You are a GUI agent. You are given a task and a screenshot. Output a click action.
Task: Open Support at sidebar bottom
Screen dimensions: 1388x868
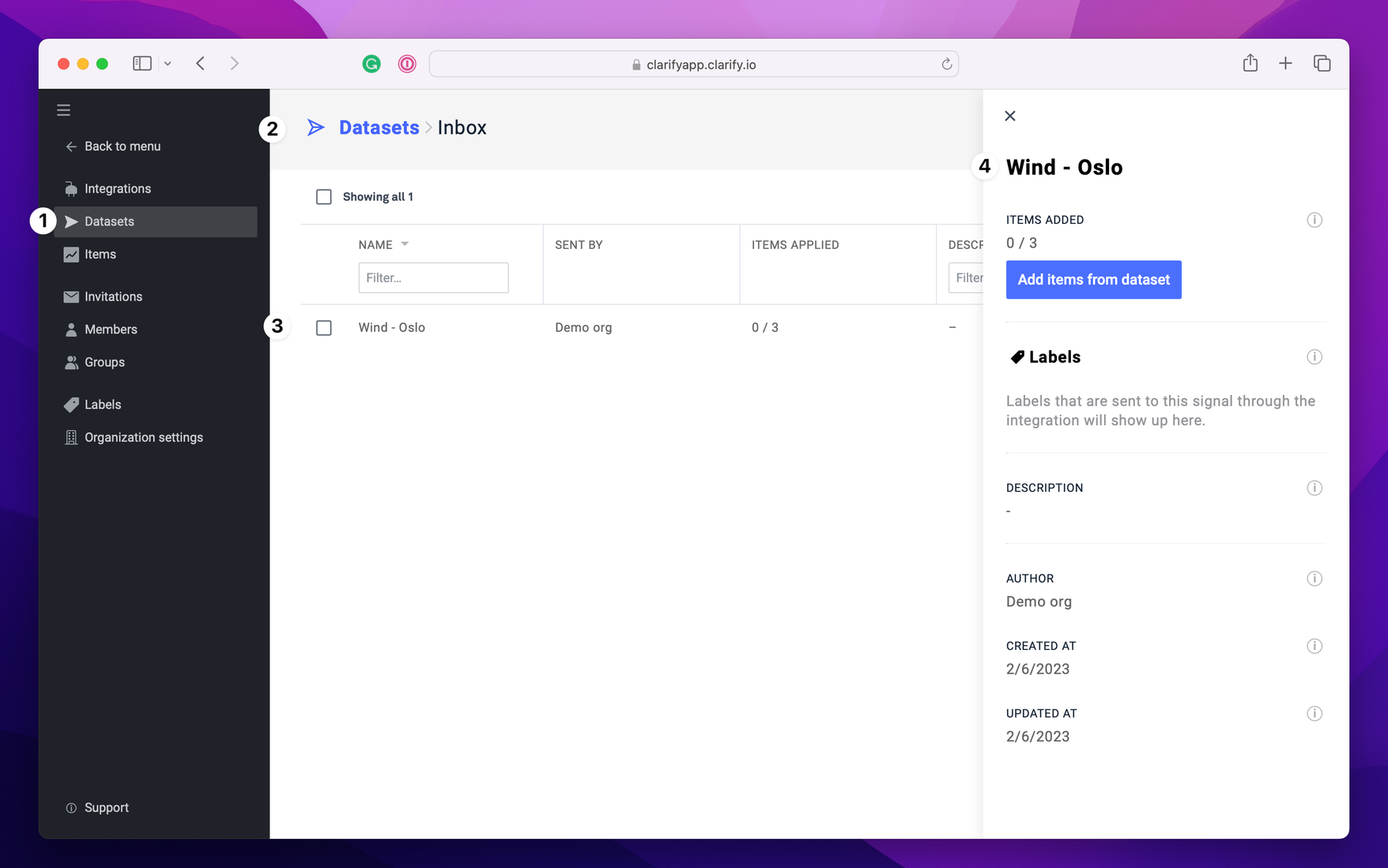click(x=97, y=807)
